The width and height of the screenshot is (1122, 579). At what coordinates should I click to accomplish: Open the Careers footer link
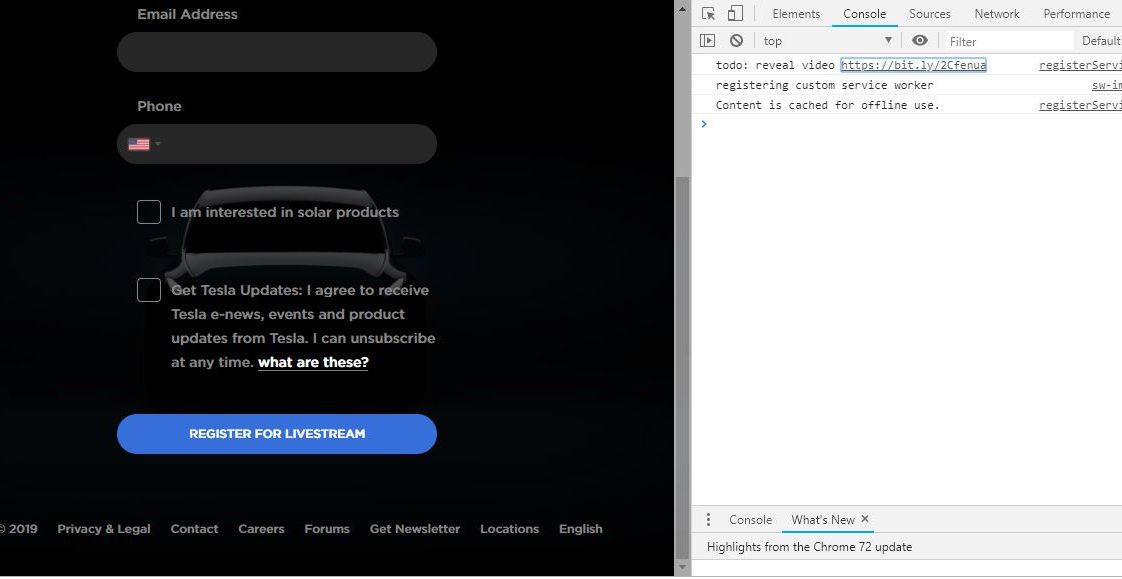[261, 529]
